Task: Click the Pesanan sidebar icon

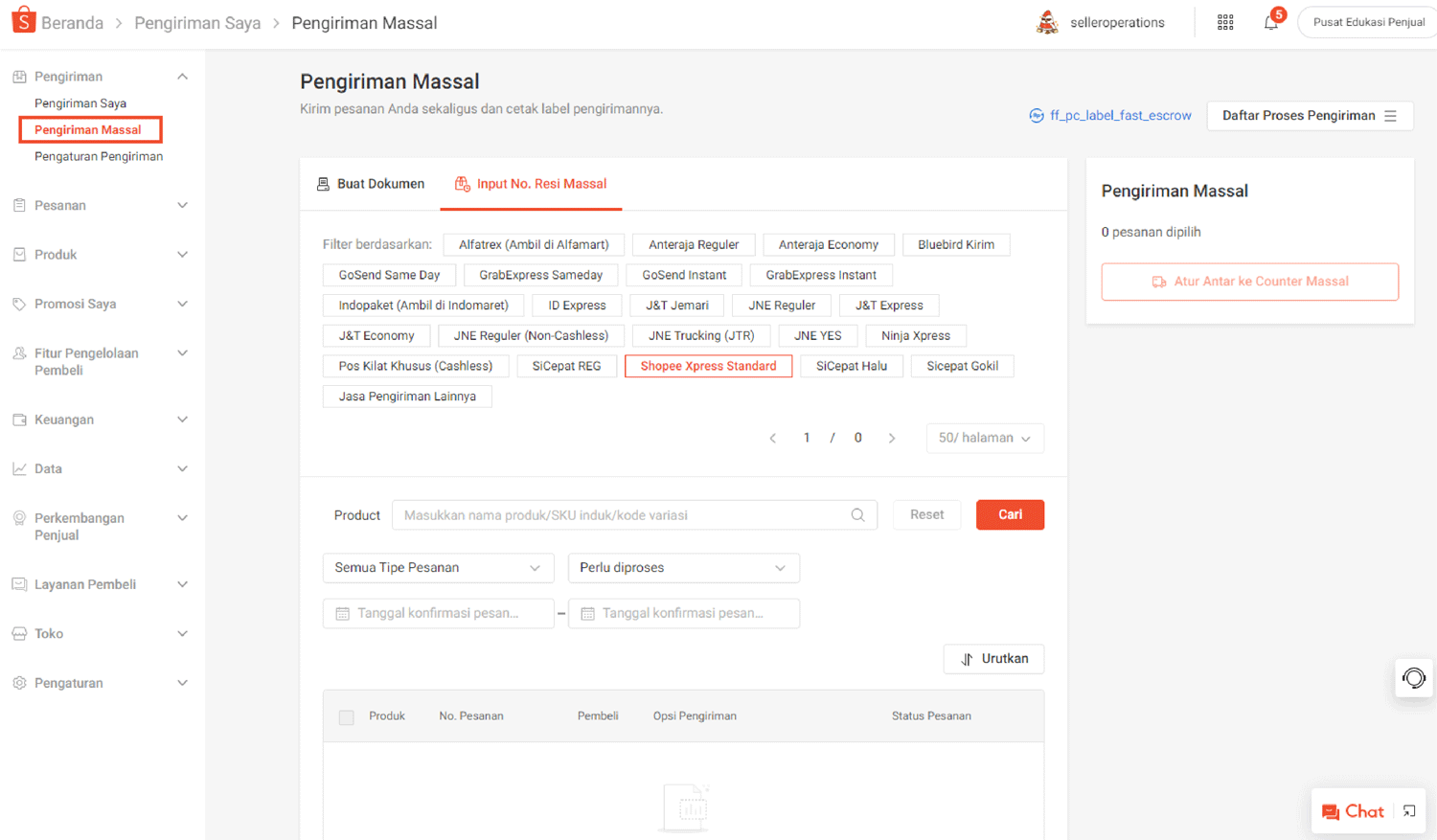Action: click(19, 205)
